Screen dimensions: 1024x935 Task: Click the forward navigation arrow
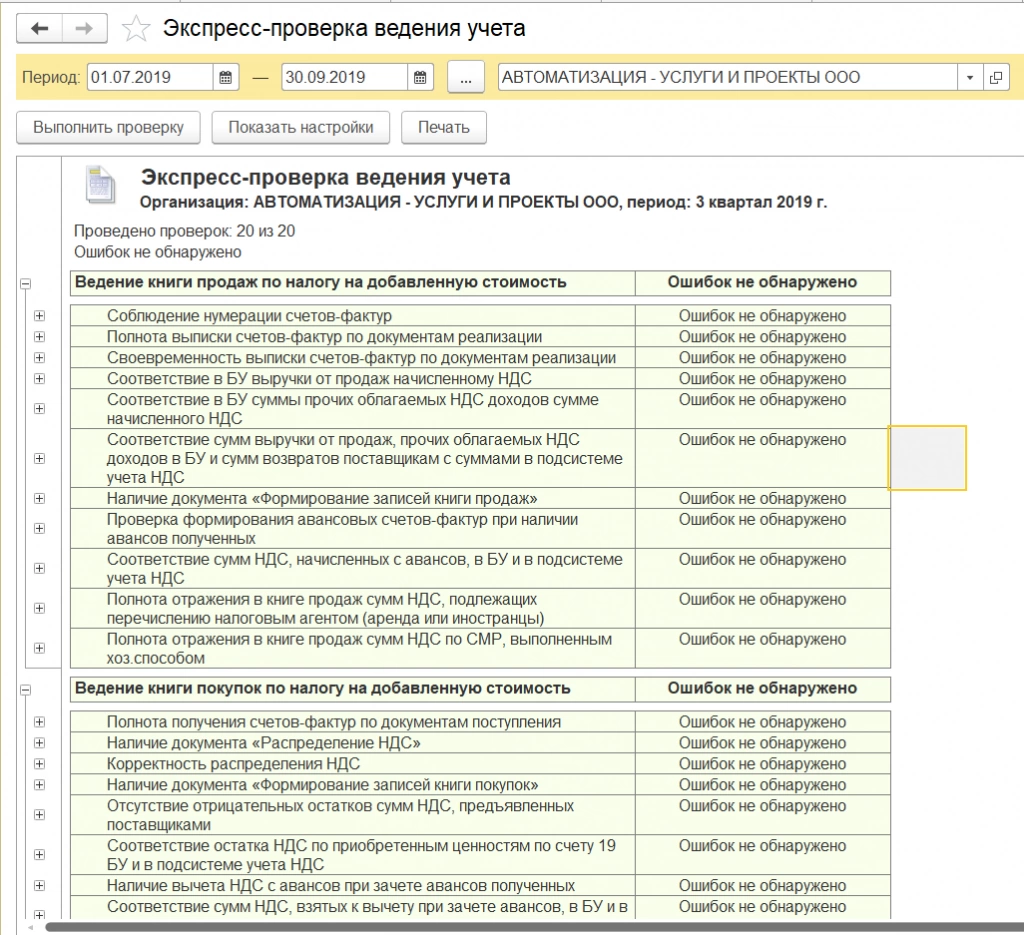click(x=84, y=29)
